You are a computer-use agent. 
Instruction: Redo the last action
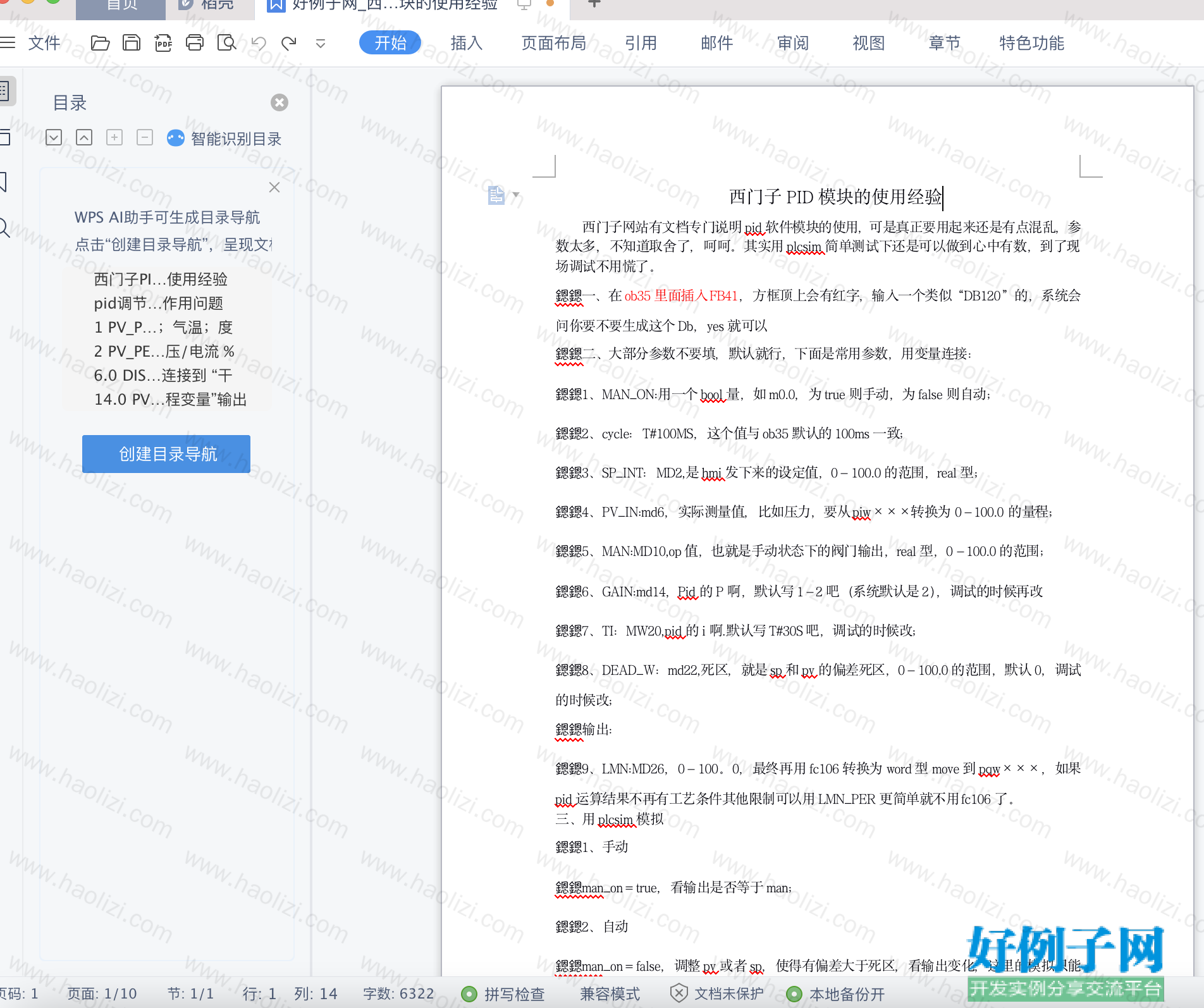pos(289,43)
